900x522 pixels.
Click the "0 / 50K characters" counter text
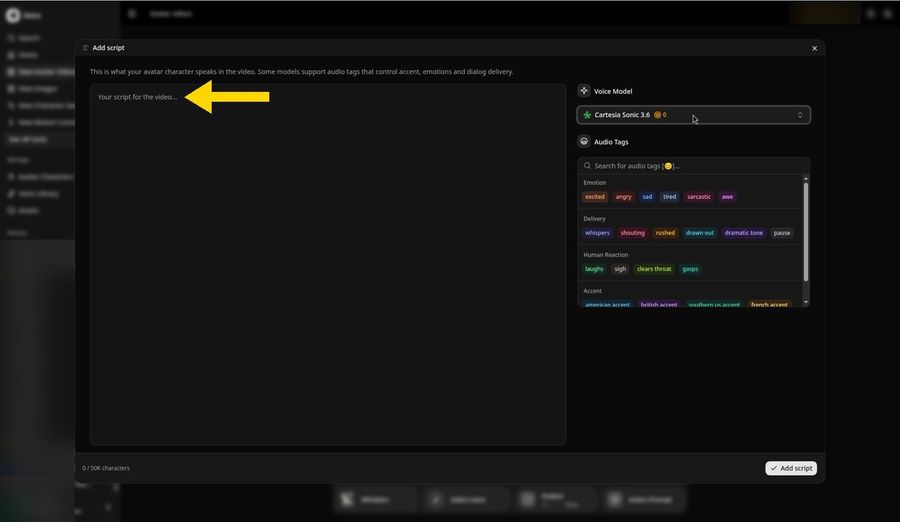pyautogui.click(x=106, y=468)
